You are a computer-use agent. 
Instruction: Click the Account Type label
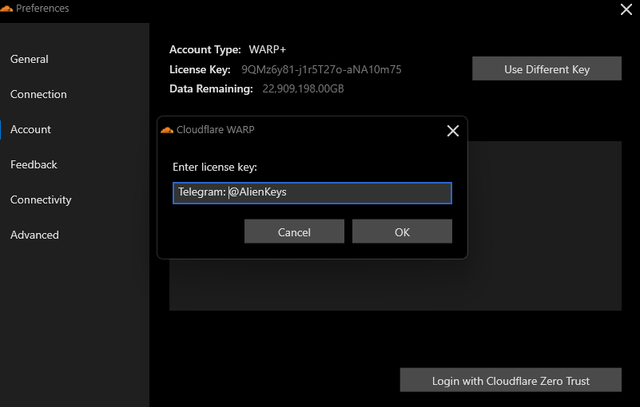205,50
